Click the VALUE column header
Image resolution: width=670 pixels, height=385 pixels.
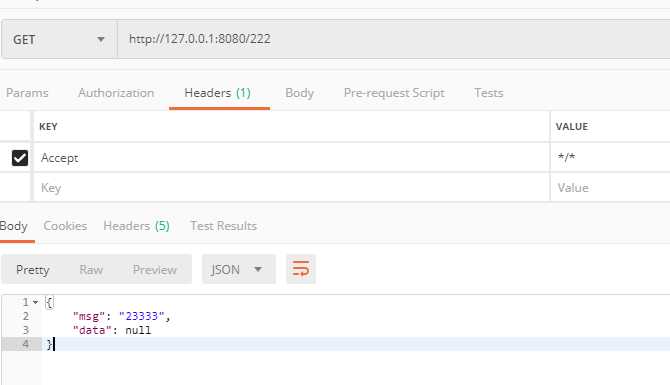coord(572,126)
